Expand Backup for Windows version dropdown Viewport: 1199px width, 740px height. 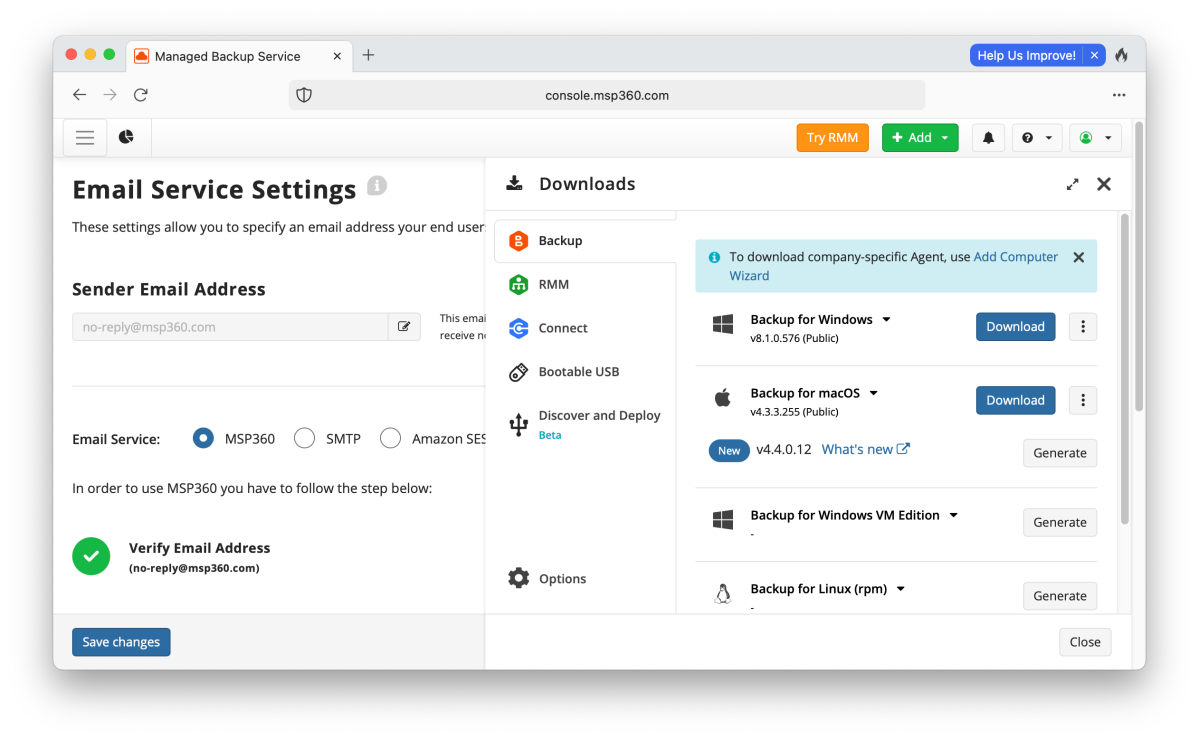click(886, 320)
